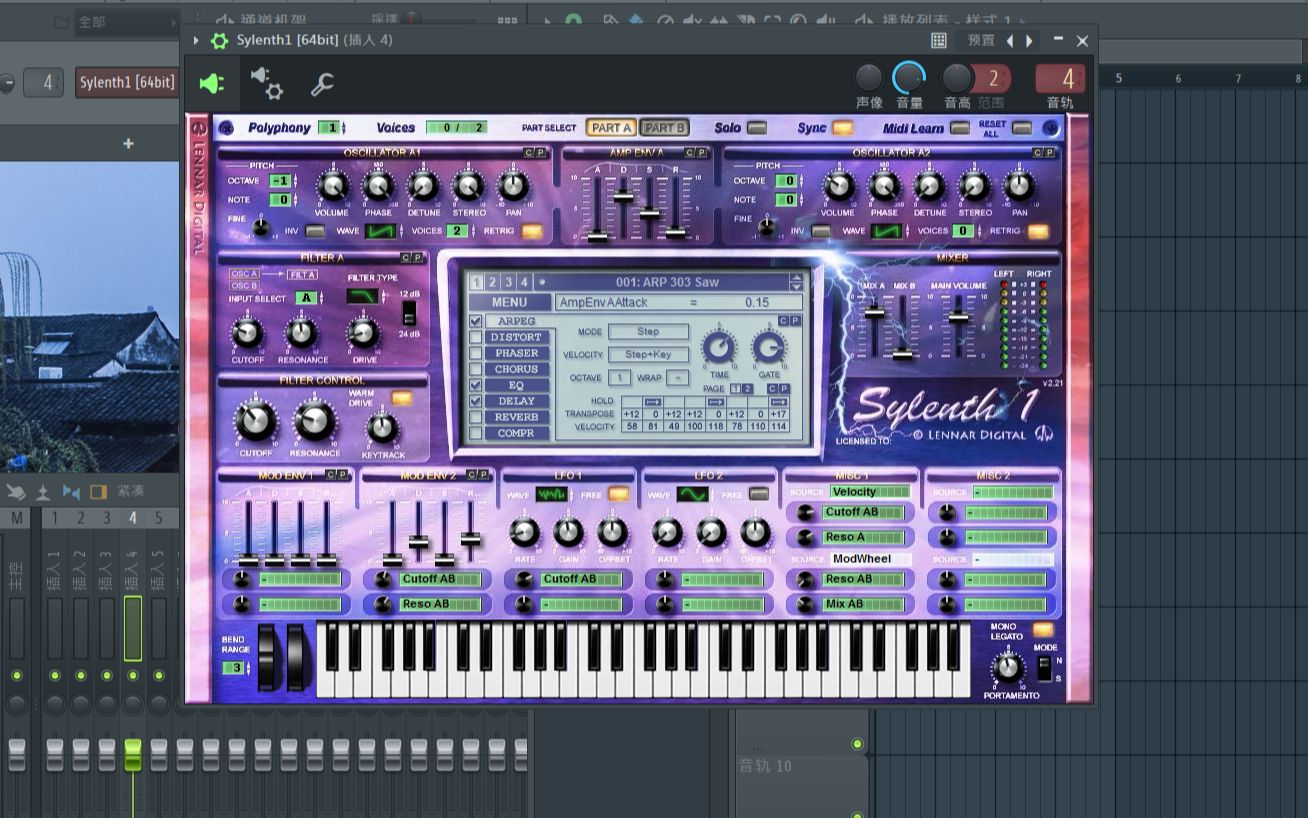
Task: Enable the CHORUS effect checkbox
Action: tap(476, 369)
